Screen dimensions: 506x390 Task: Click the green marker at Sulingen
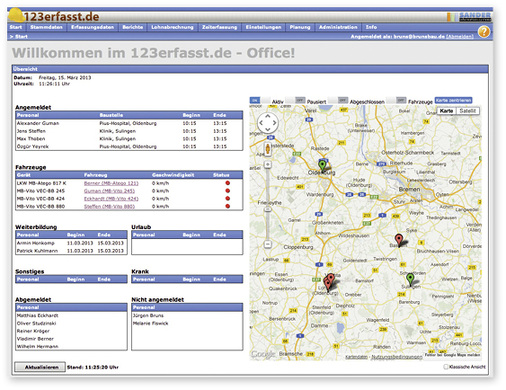(x=410, y=279)
